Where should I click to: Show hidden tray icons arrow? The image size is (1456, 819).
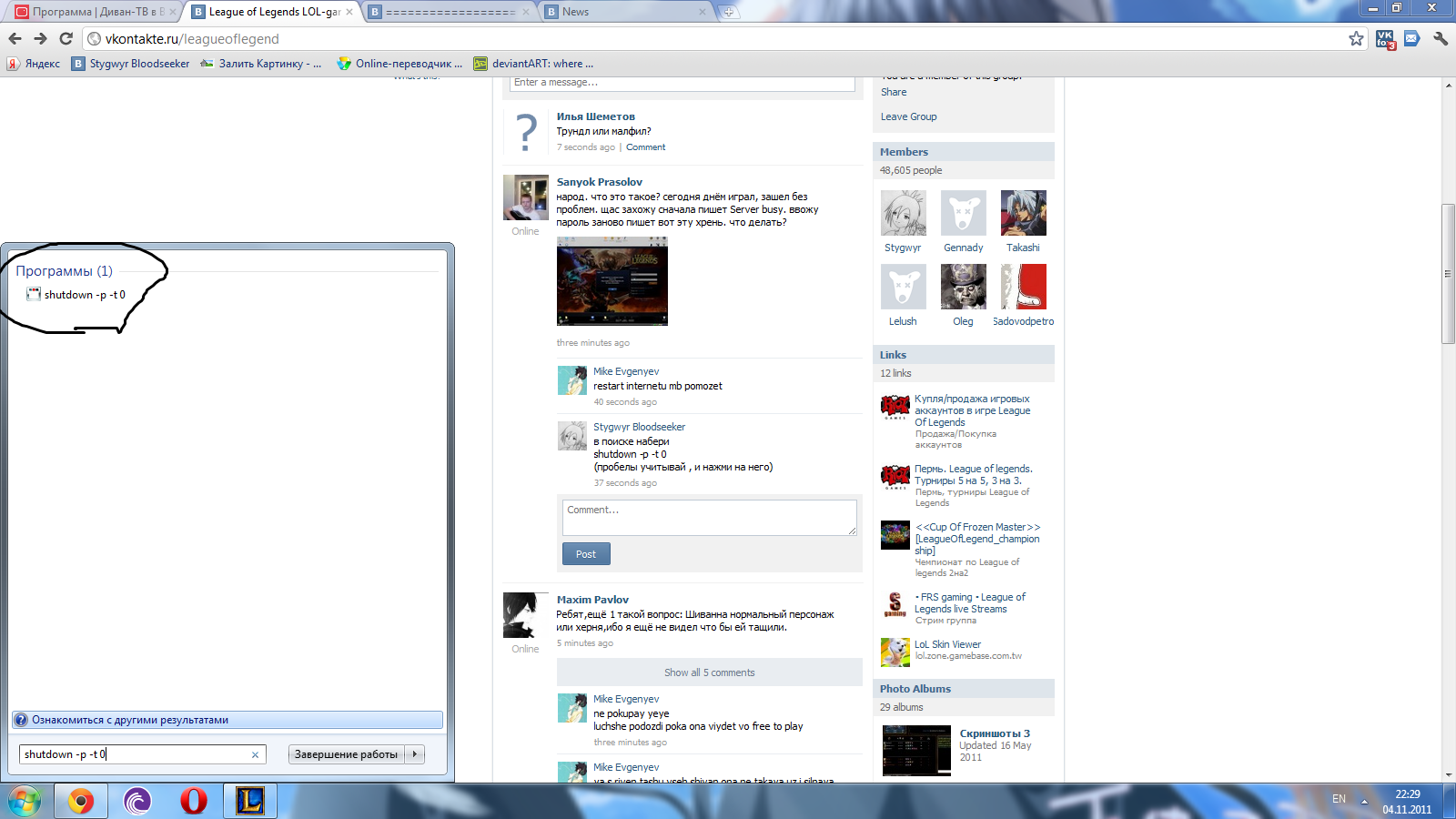click(1364, 801)
